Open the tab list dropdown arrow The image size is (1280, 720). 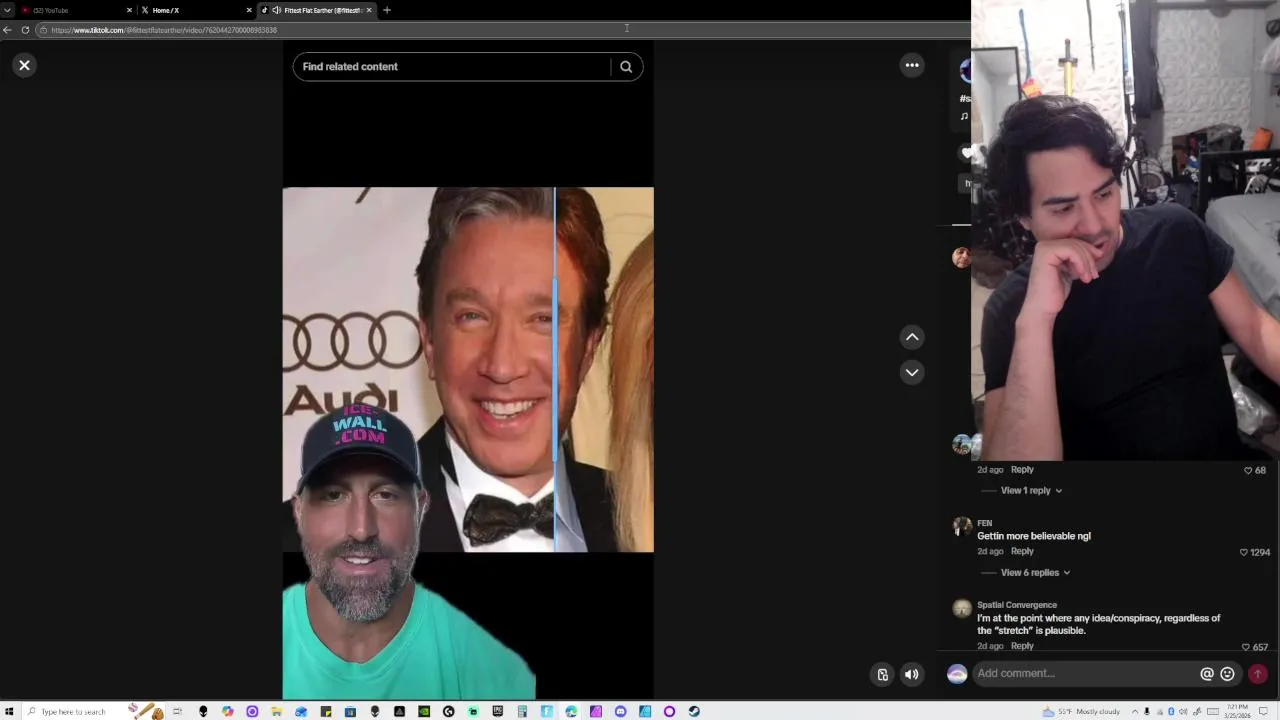pos(7,10)
